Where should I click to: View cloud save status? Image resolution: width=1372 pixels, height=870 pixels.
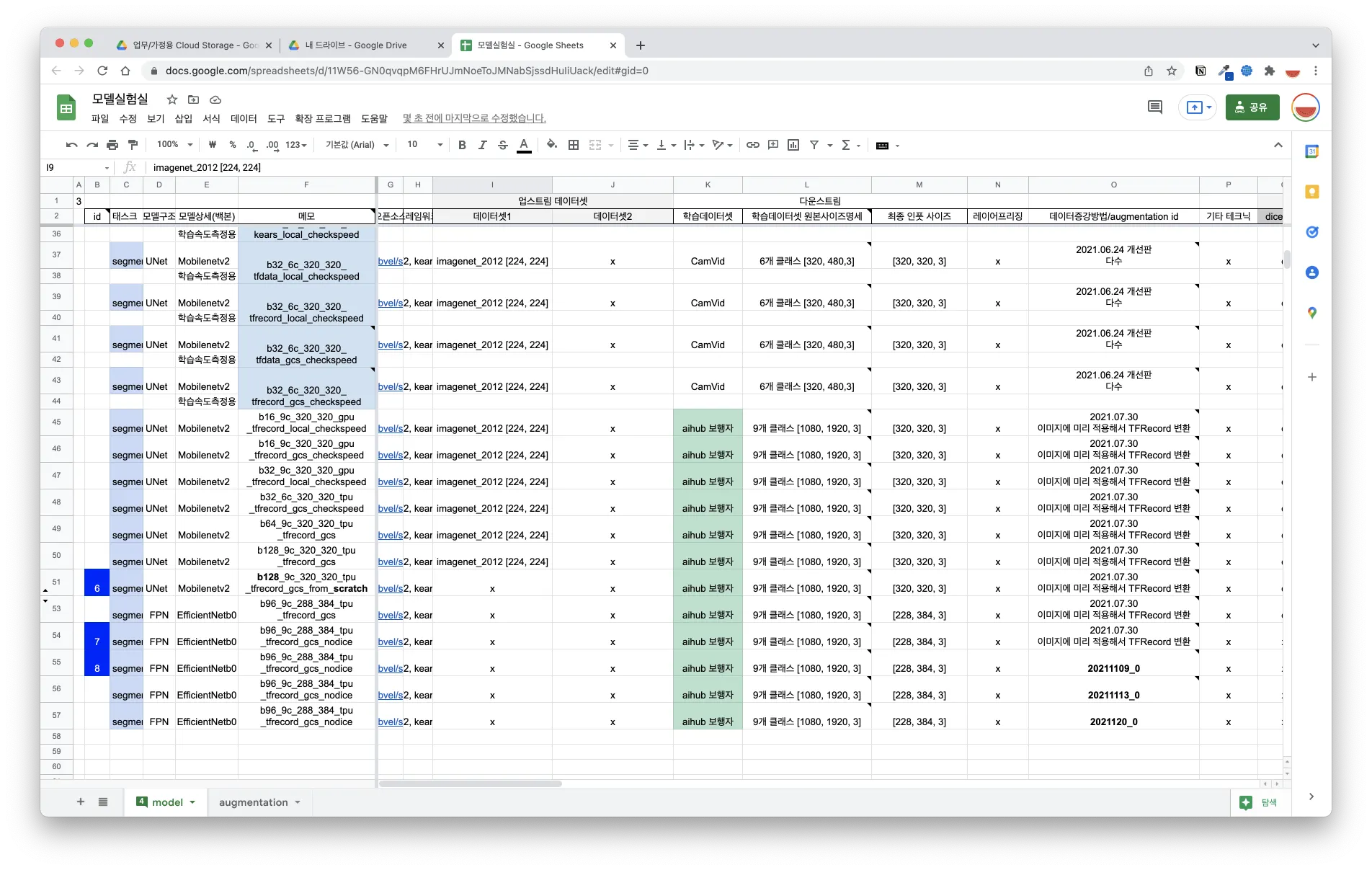pyautogui.click(x=215, y=99)
